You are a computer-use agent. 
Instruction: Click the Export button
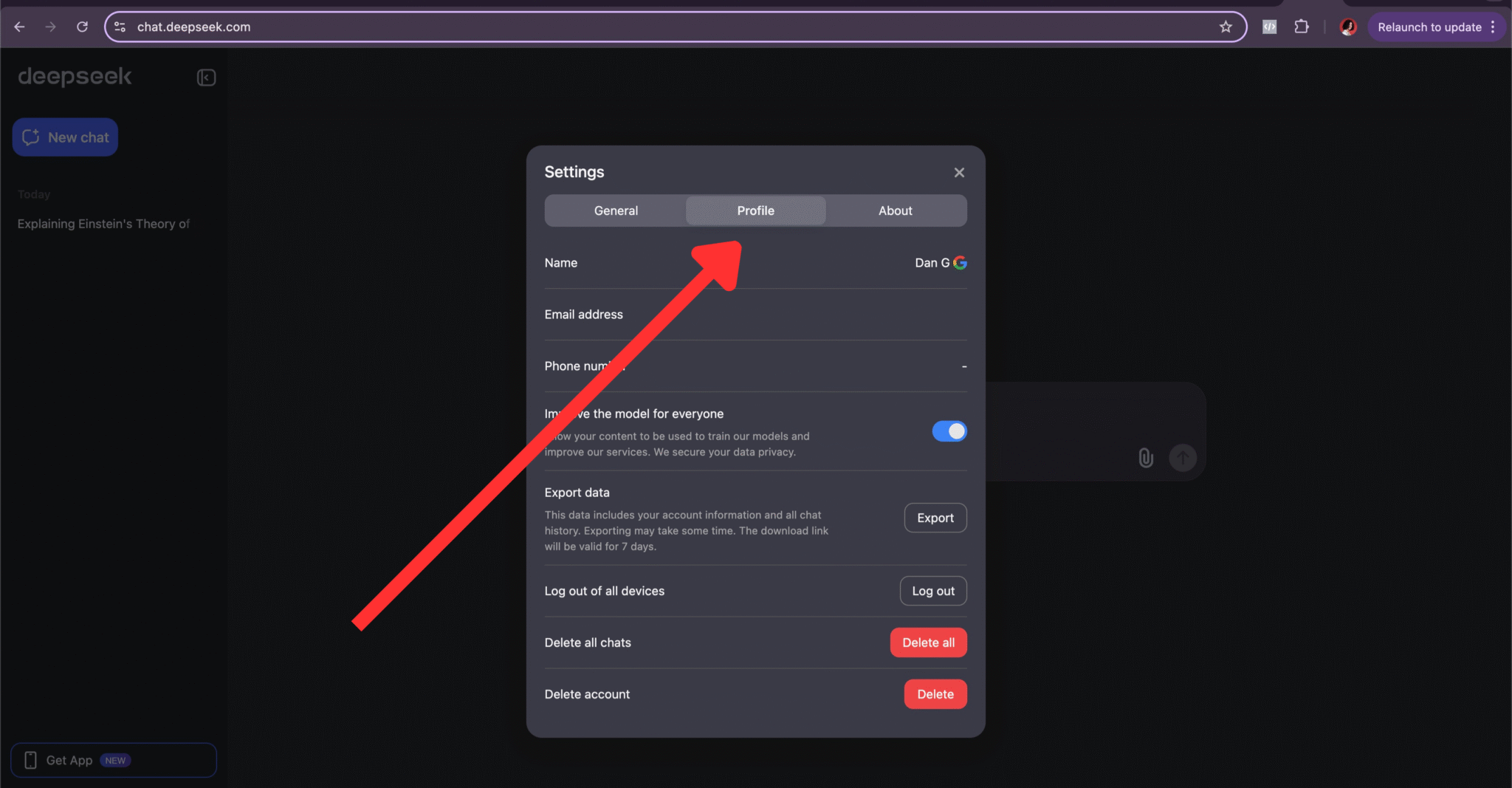(x=935, y=517)
